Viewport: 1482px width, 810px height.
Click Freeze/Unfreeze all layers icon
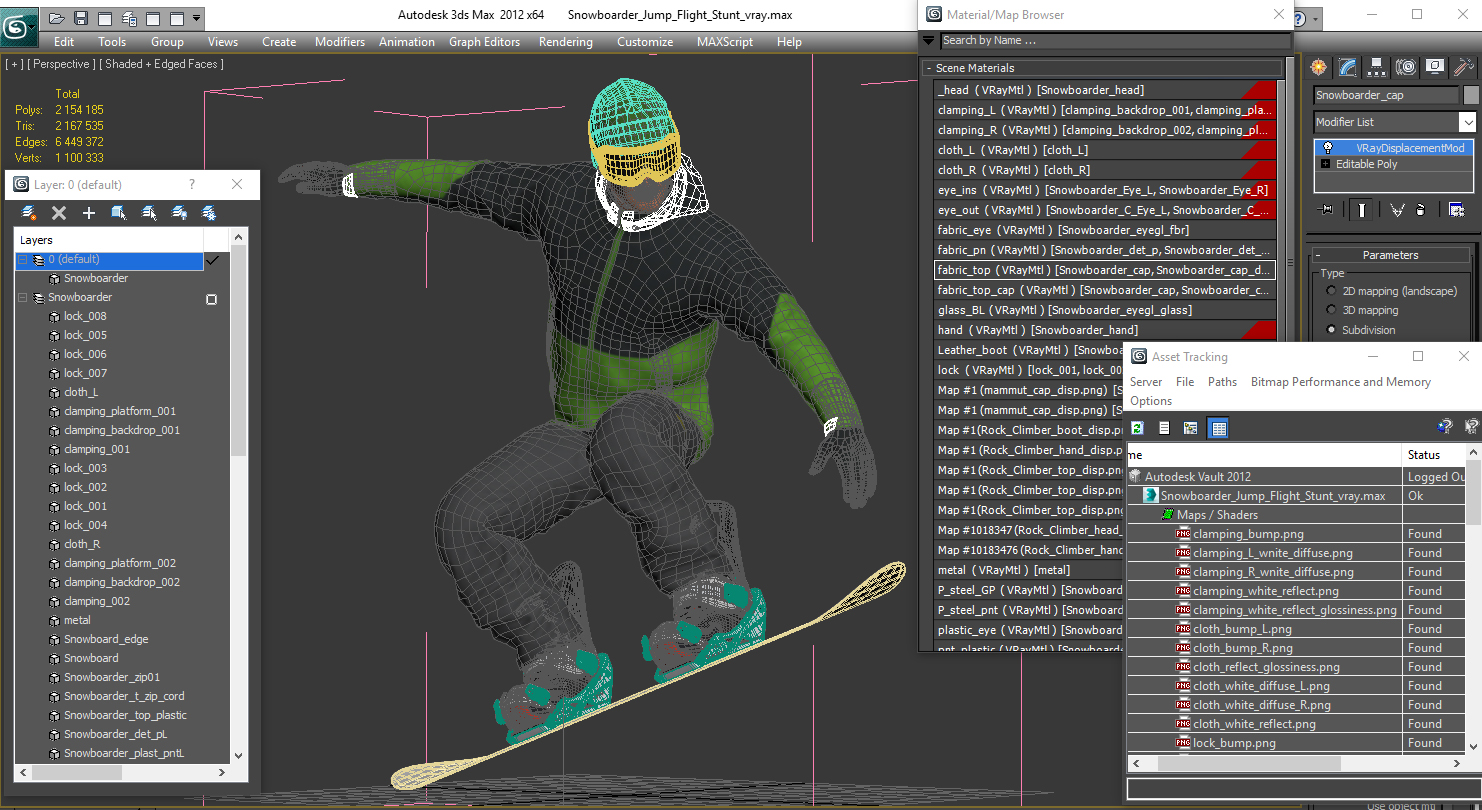[209, 213]
